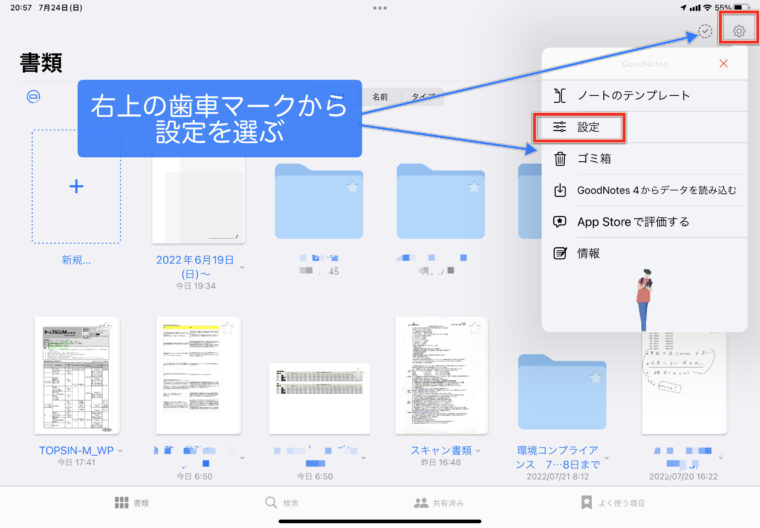This screenshot has height=528, width=760.
Task: Click the 今日 17:41 timestamp
Action: [x=77, y=463]
